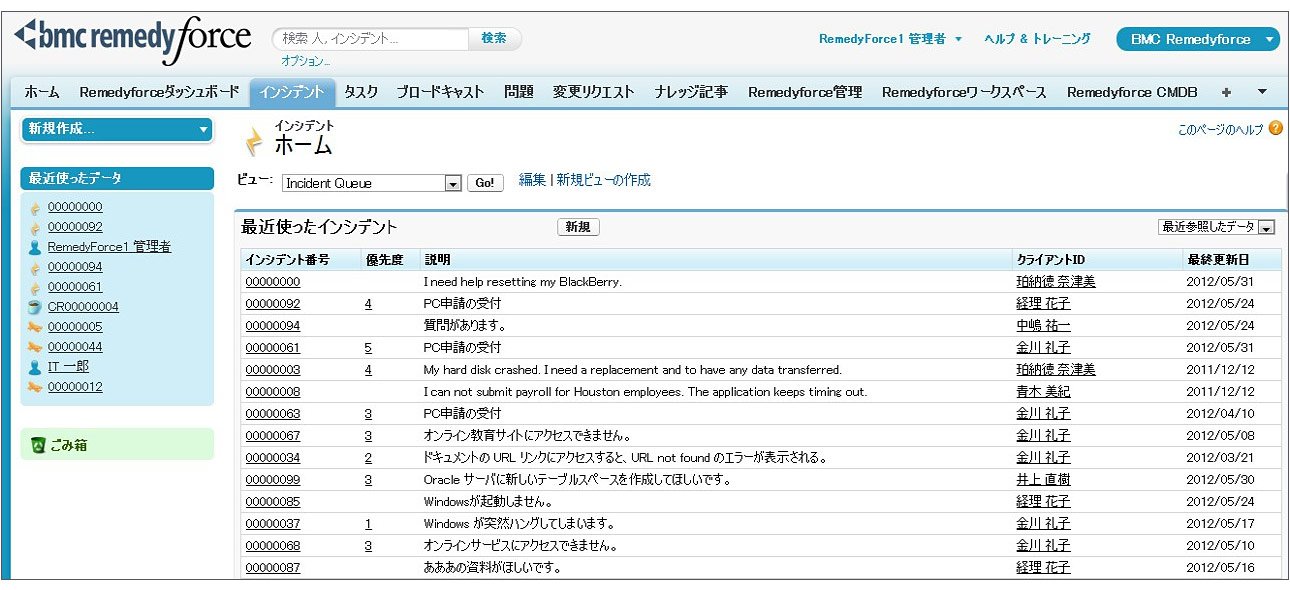The width and height of the screenshot is (1290, 590).
Task: Sort by 優先度 column header
Action: click(x=384, y=260)
